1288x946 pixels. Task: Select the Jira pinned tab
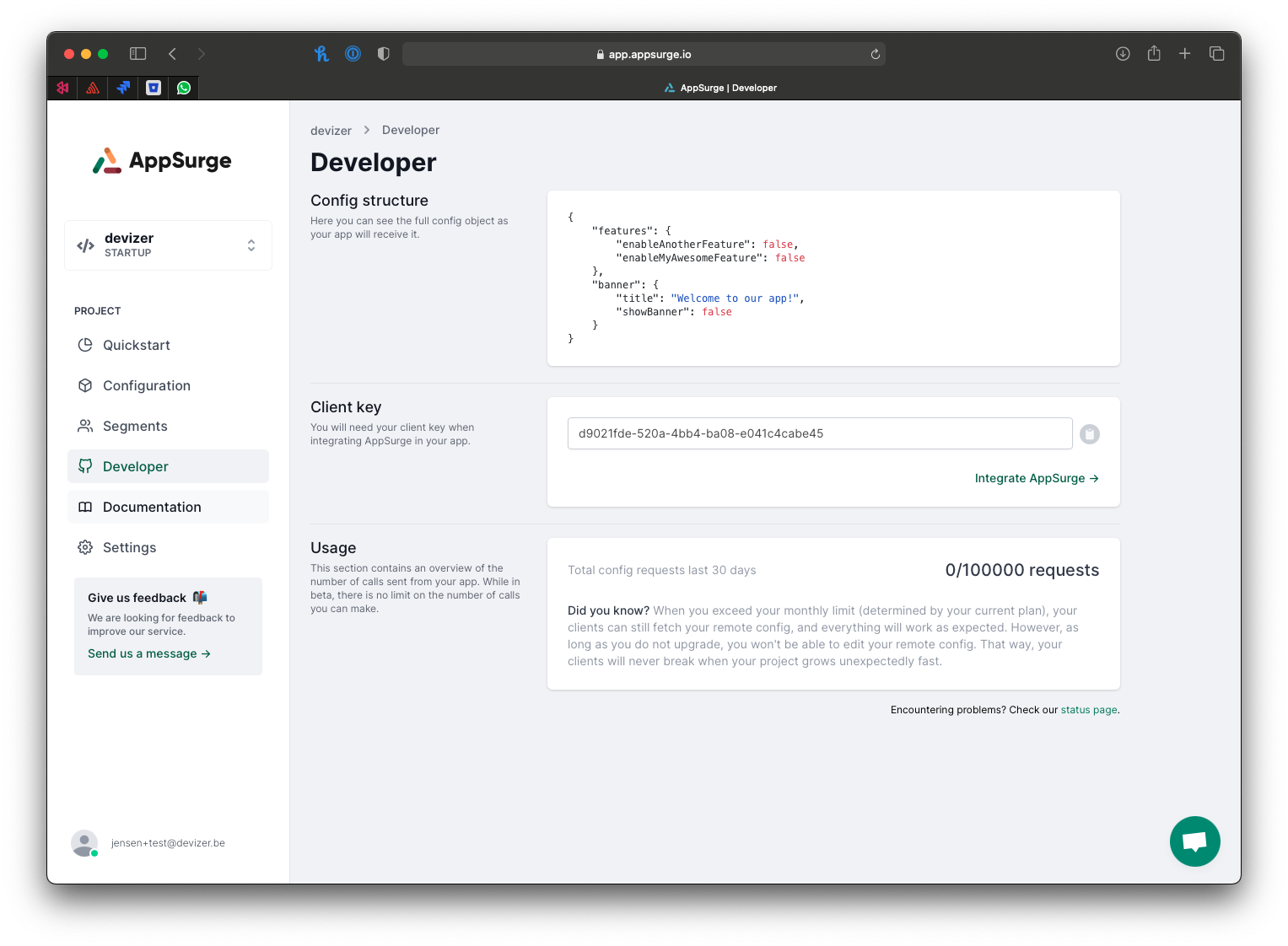[x=123, y=88]
